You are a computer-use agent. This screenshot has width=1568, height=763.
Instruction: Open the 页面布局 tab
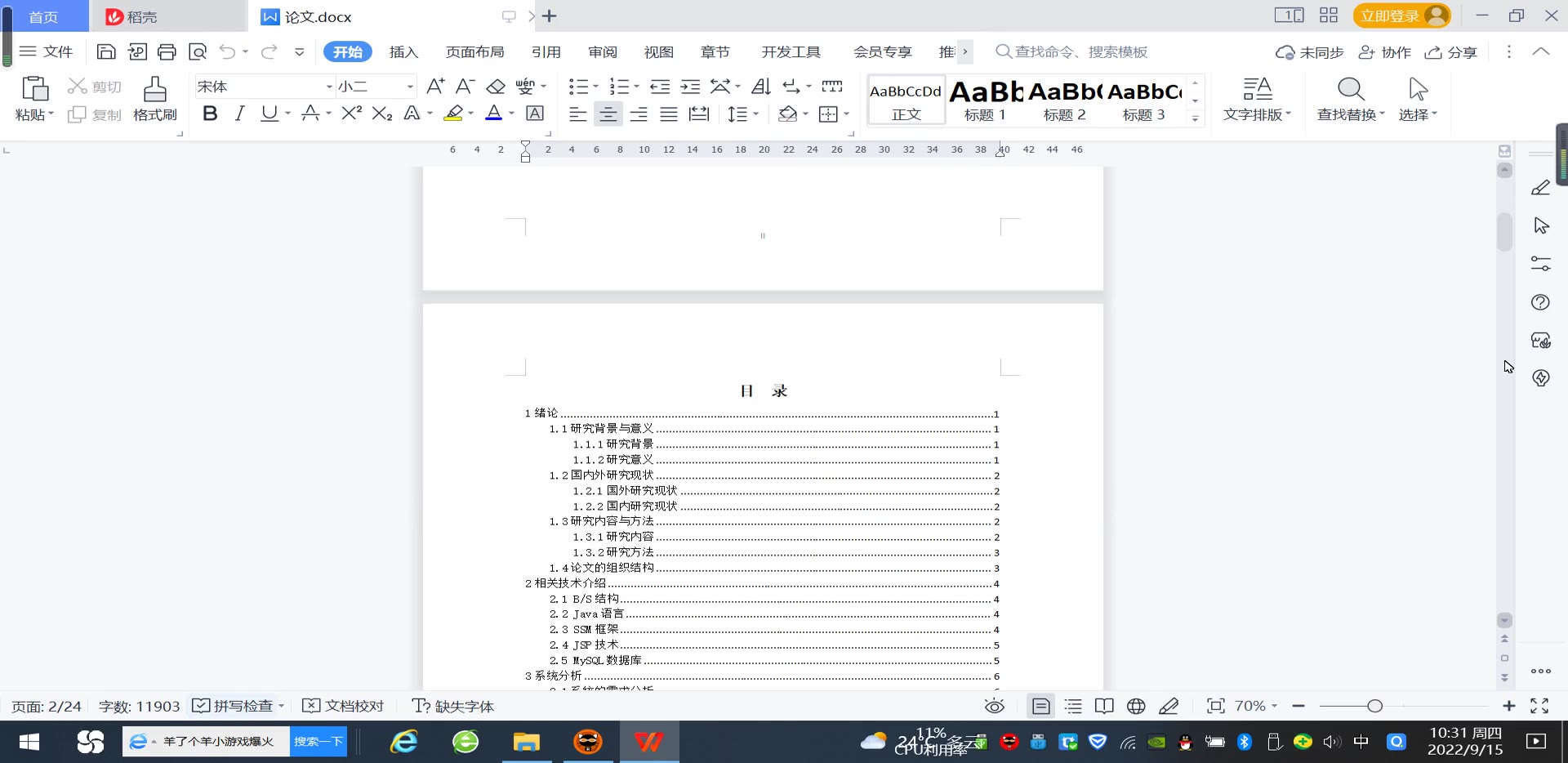pos(474,52)
